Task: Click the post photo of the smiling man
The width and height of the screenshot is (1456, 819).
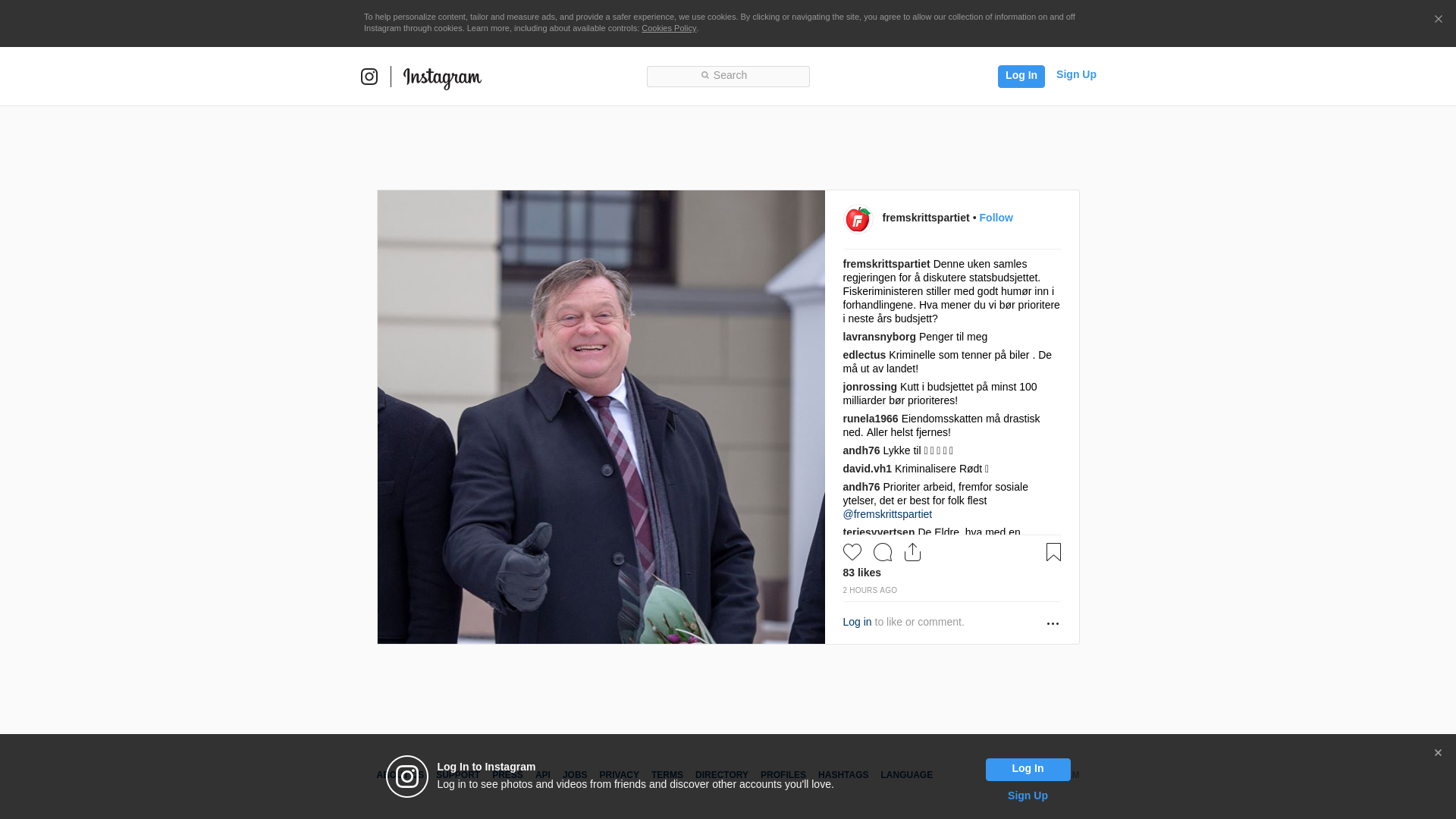Action: pos(601,417)
